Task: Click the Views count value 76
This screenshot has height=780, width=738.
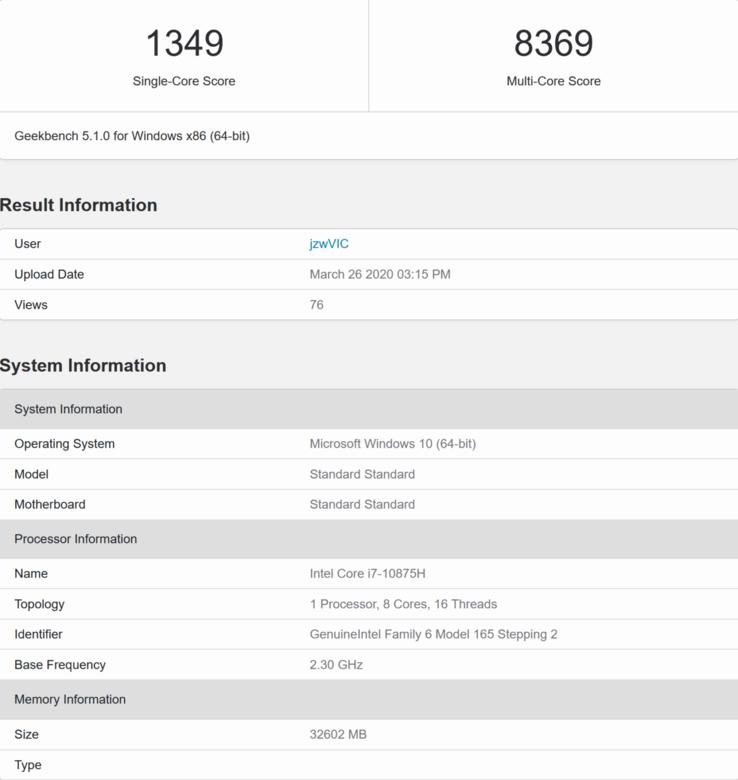Action: tap(316, 305)
